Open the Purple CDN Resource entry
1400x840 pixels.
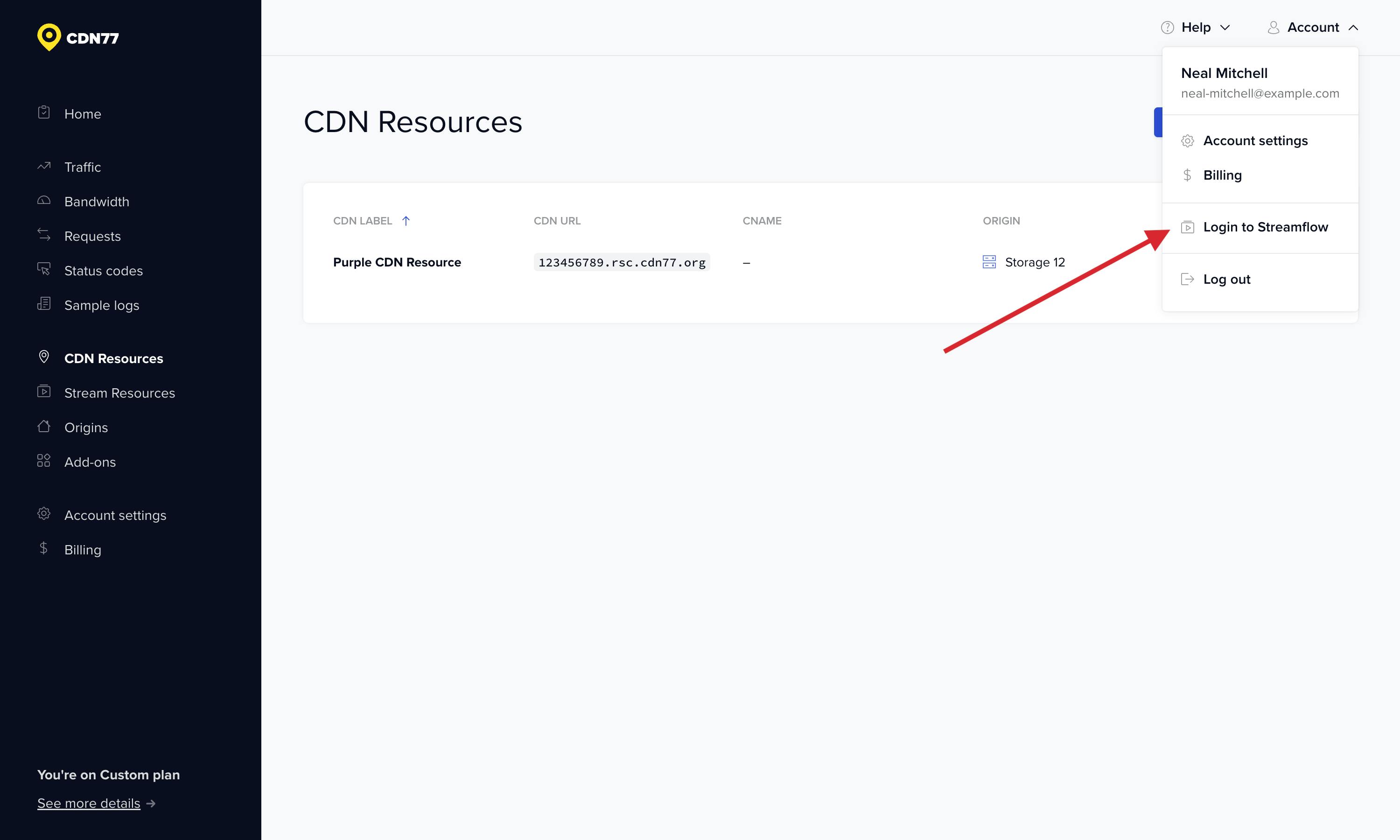click(x=397, y=262)
